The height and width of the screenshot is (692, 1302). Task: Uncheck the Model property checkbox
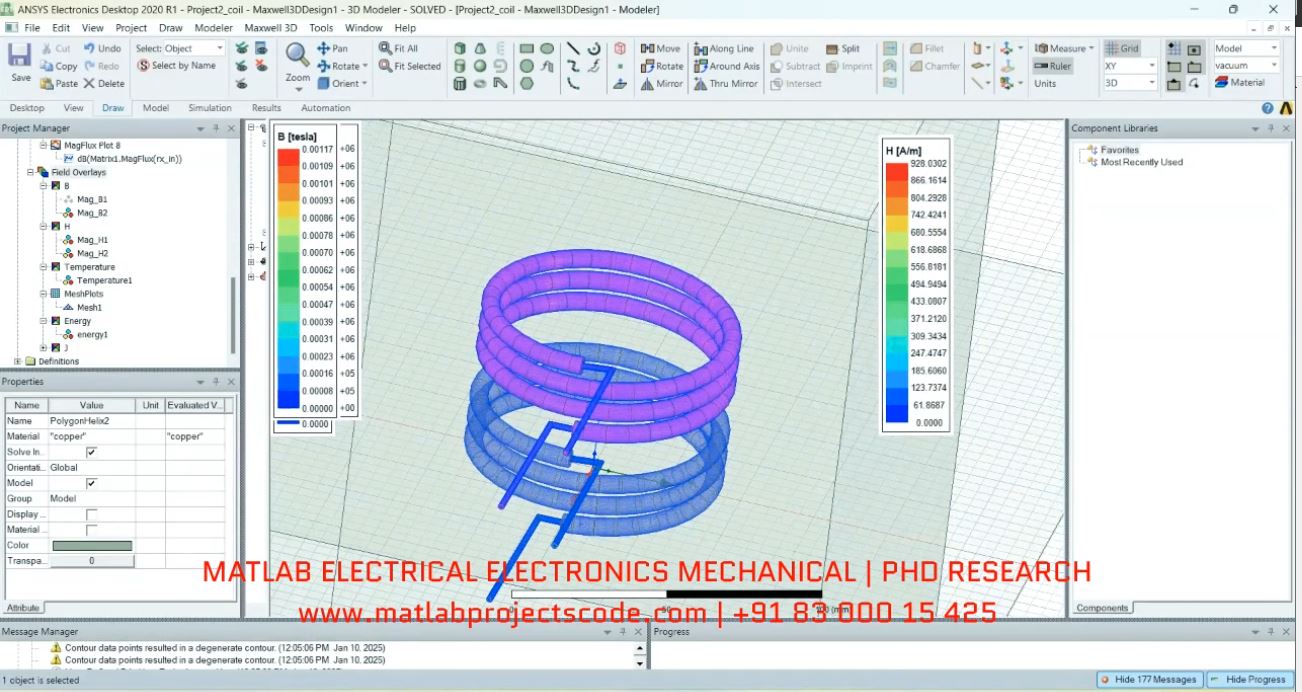(92, 483)
